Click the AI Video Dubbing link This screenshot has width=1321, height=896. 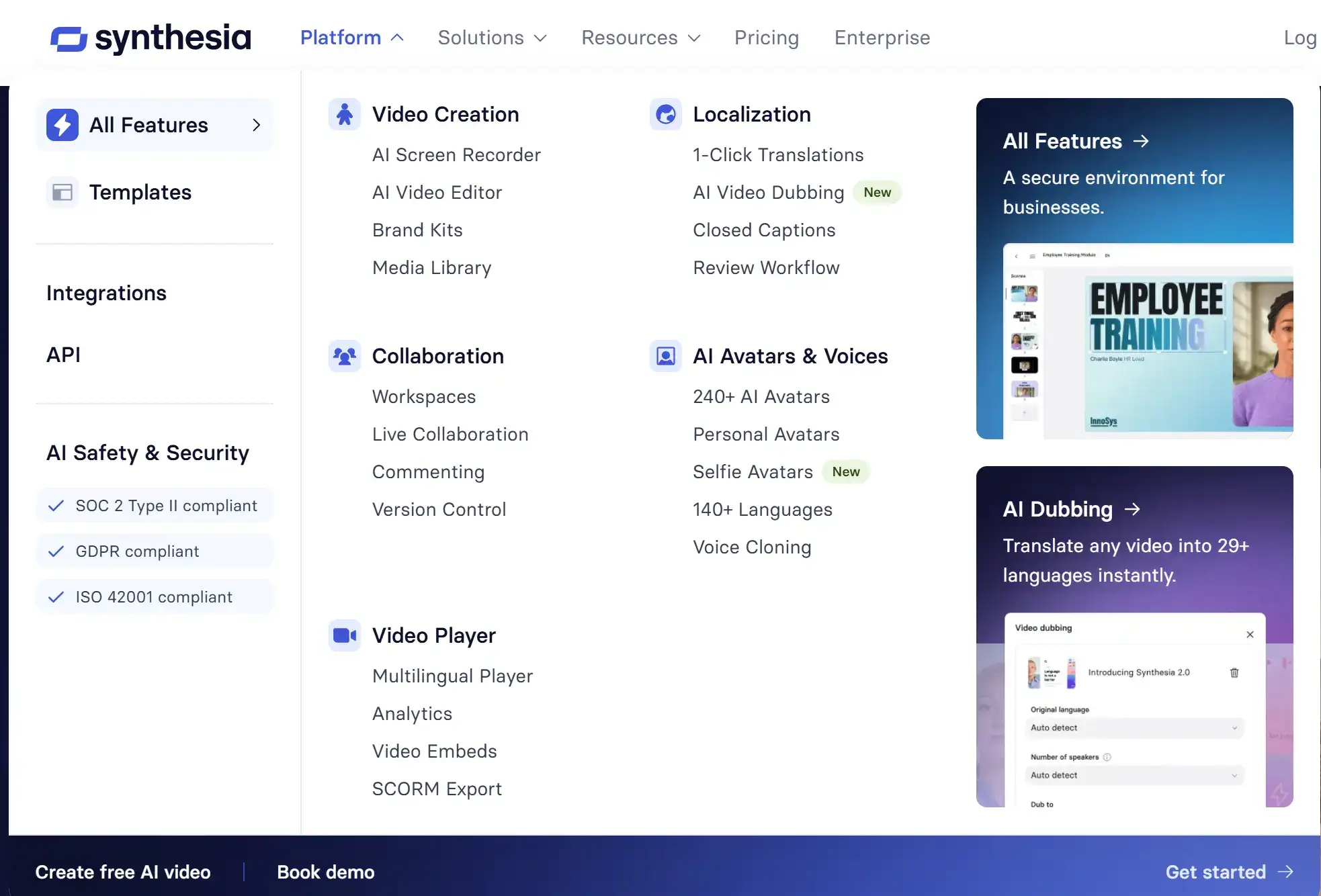point(768,193)
